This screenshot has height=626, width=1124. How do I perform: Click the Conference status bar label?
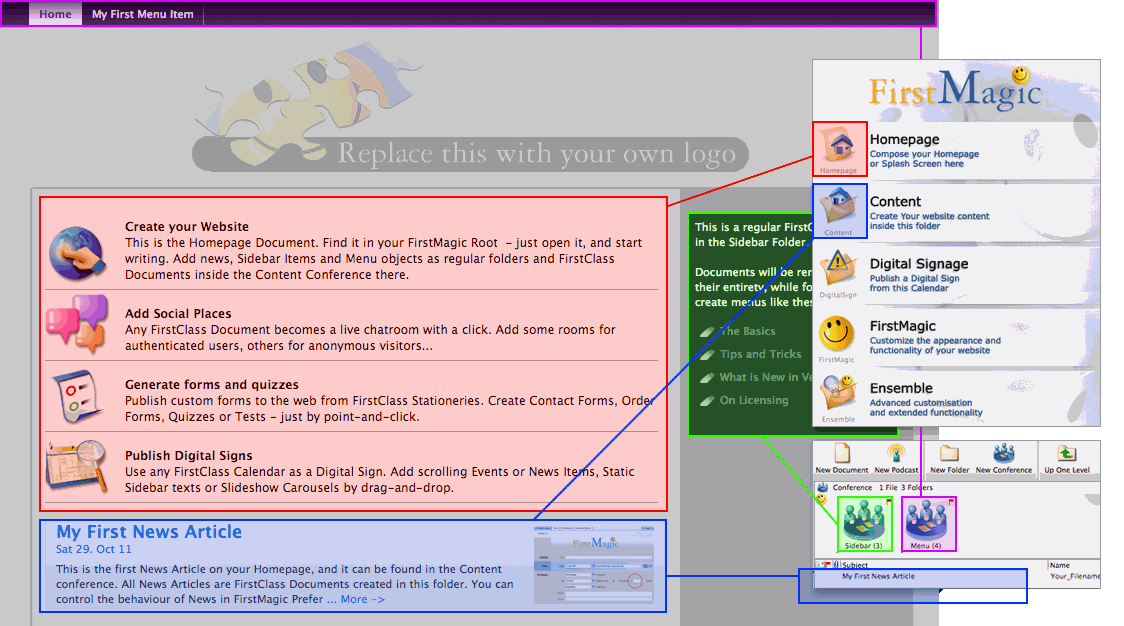point(852,488)
